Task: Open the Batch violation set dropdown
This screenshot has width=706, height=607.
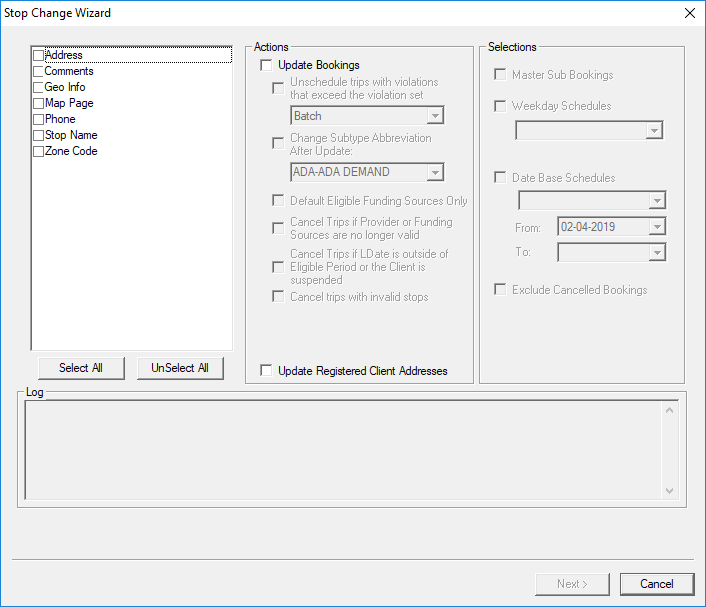Action: click(434, 116)
